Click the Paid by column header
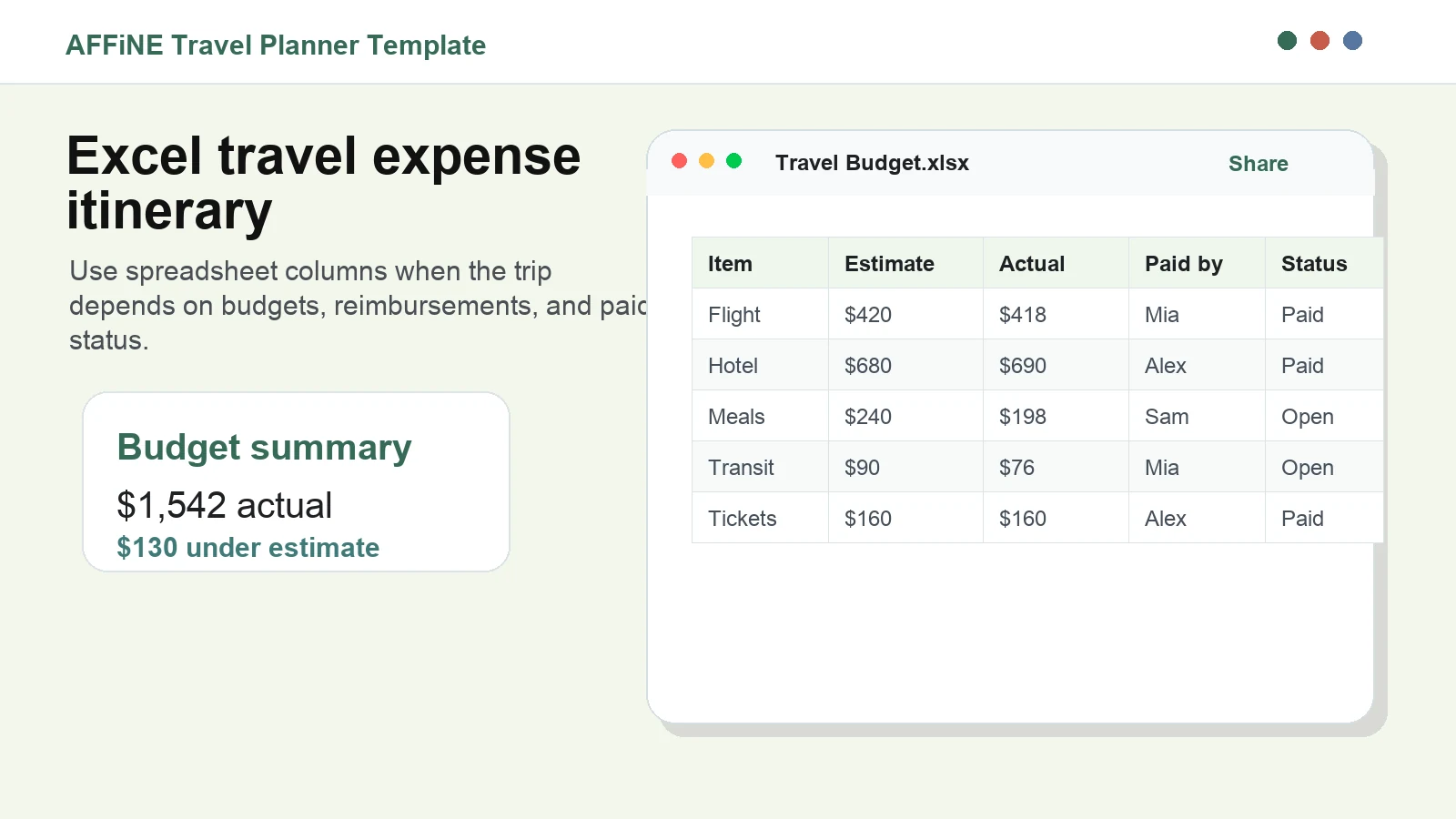The image size is (1456, 819). coord(1197,263)
